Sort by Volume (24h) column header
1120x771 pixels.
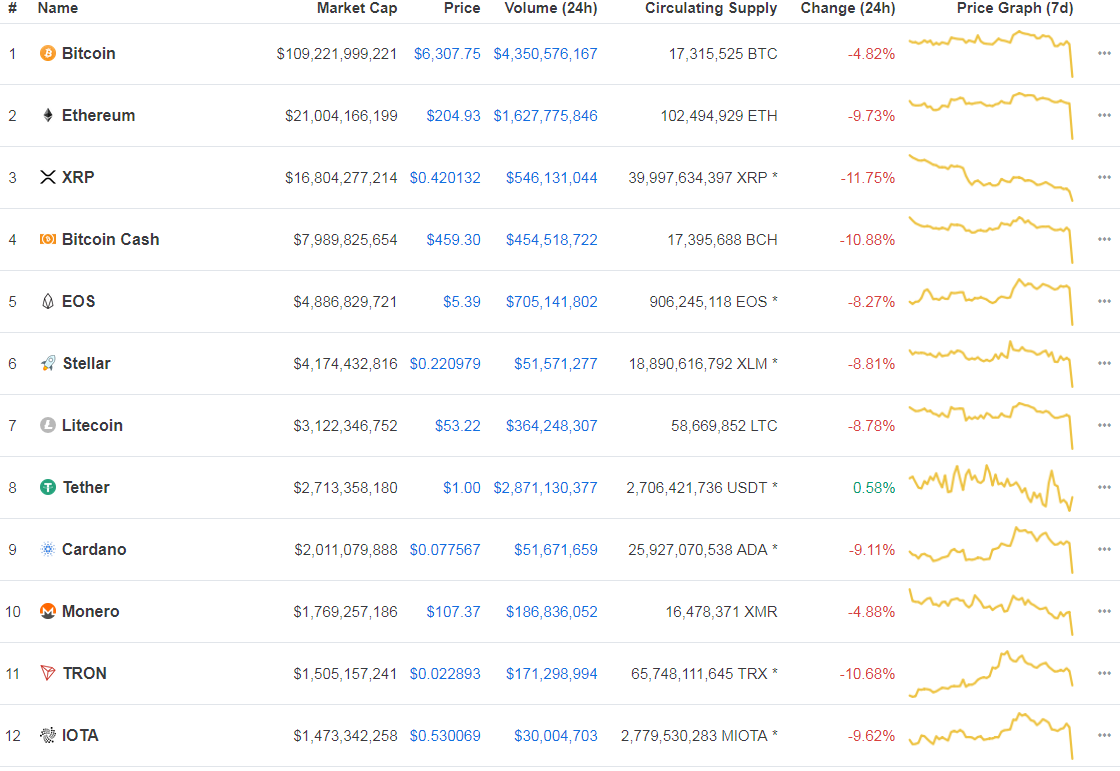tap(551, 9)
